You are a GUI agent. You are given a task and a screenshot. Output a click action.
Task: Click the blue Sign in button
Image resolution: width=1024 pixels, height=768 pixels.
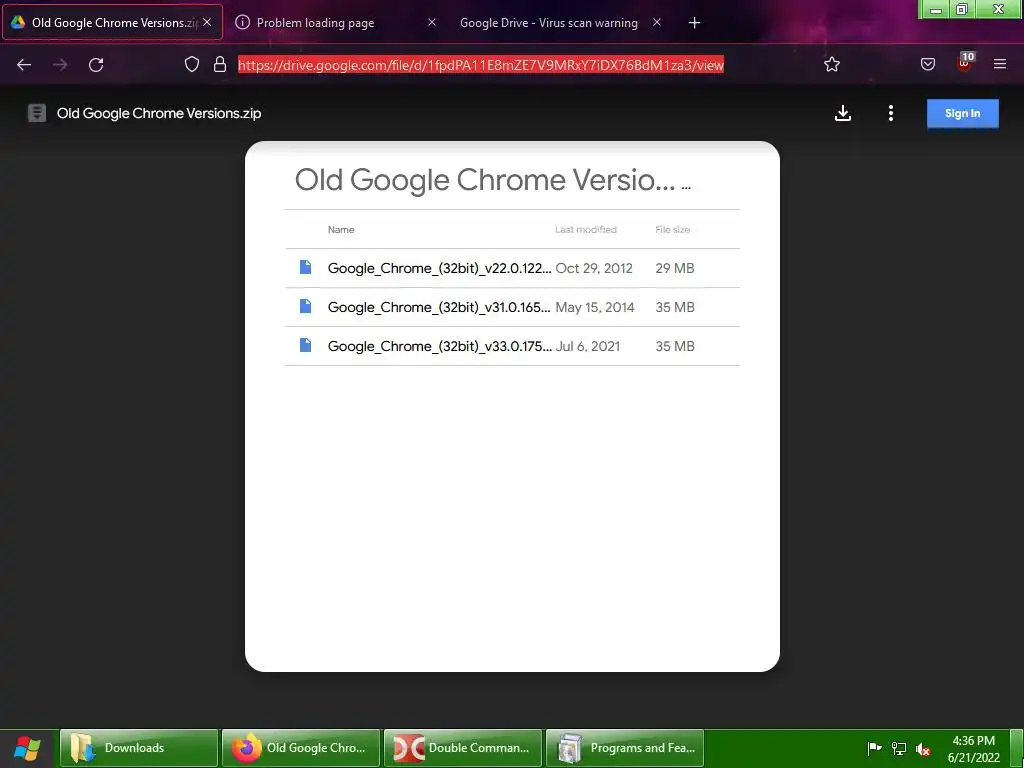(x=963, y=113)
